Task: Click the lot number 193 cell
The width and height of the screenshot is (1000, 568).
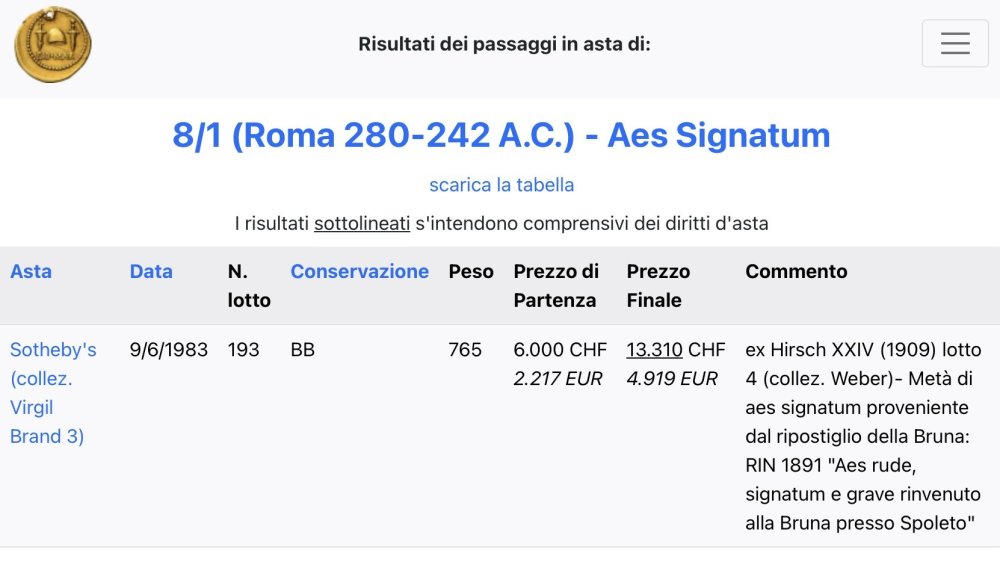Action: click(243, 350)
